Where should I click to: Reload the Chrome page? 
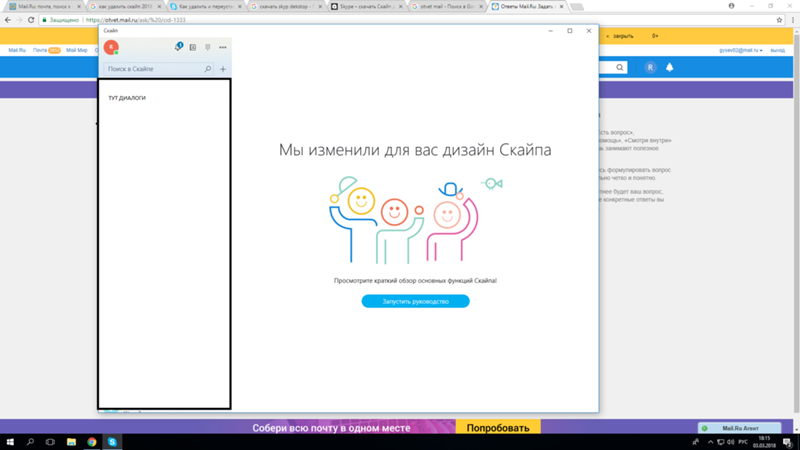point(31,20)
